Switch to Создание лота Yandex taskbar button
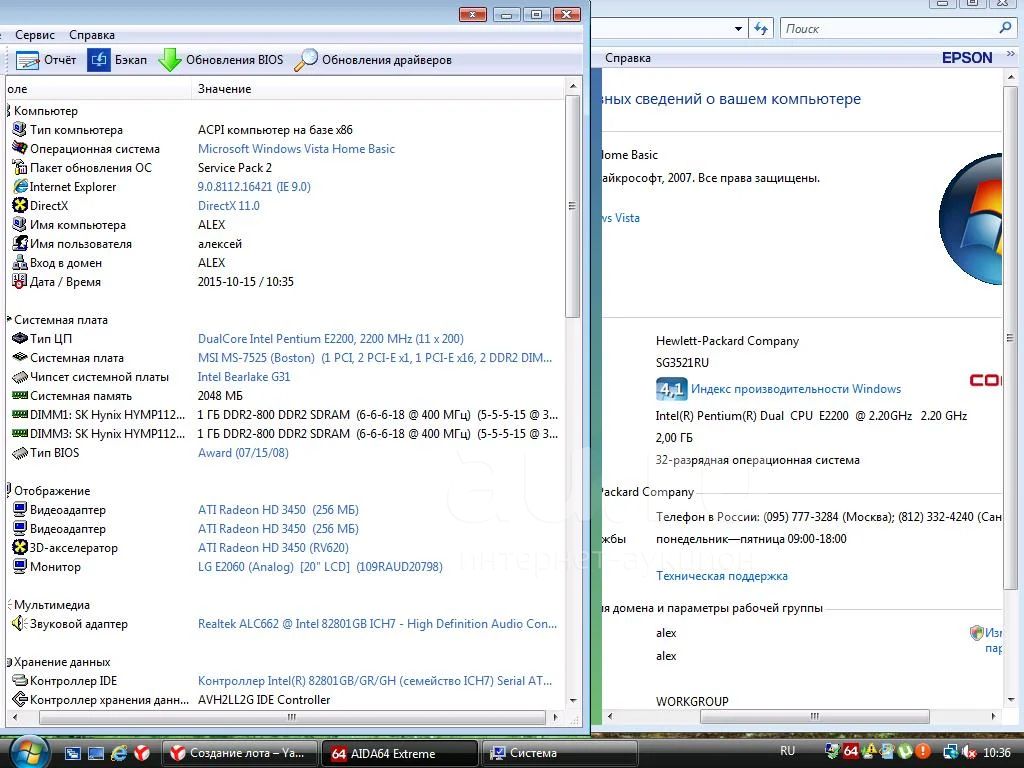This screenshot has height=768, width=1024. click(239, 753)
